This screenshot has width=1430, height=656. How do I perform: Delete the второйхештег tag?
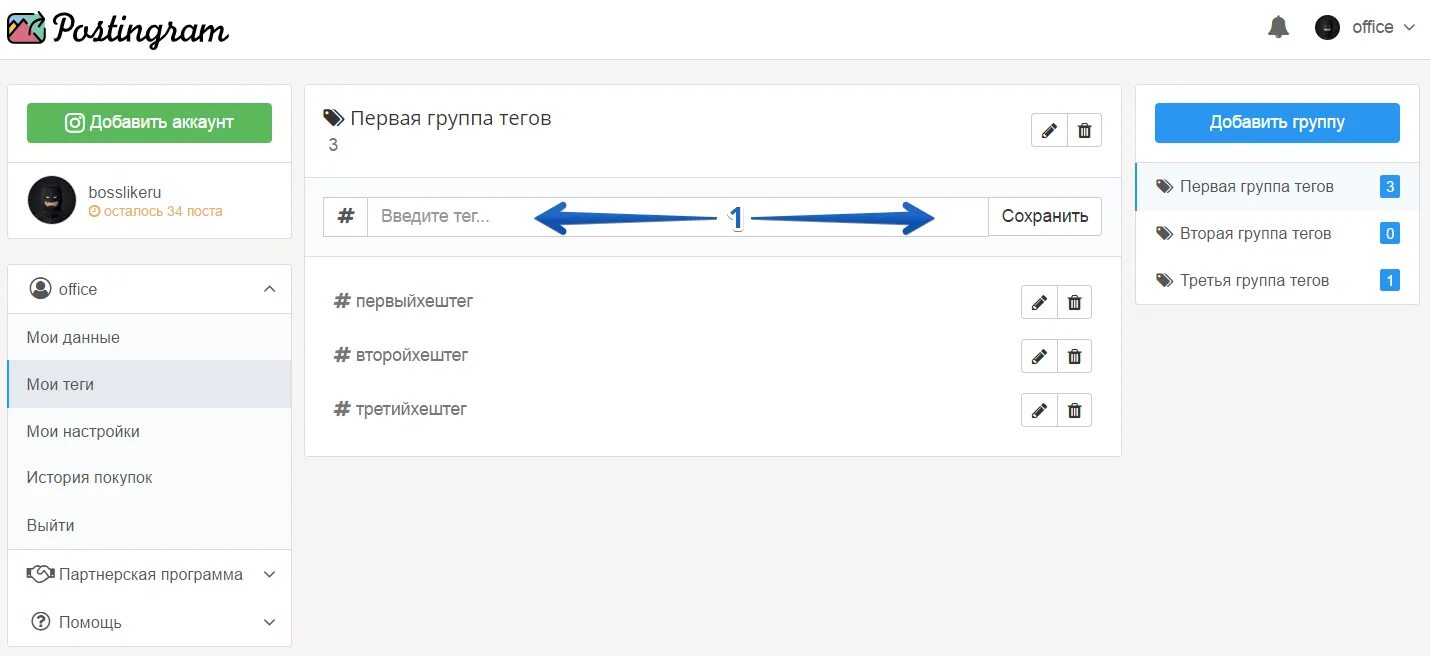click(1074, 356)
